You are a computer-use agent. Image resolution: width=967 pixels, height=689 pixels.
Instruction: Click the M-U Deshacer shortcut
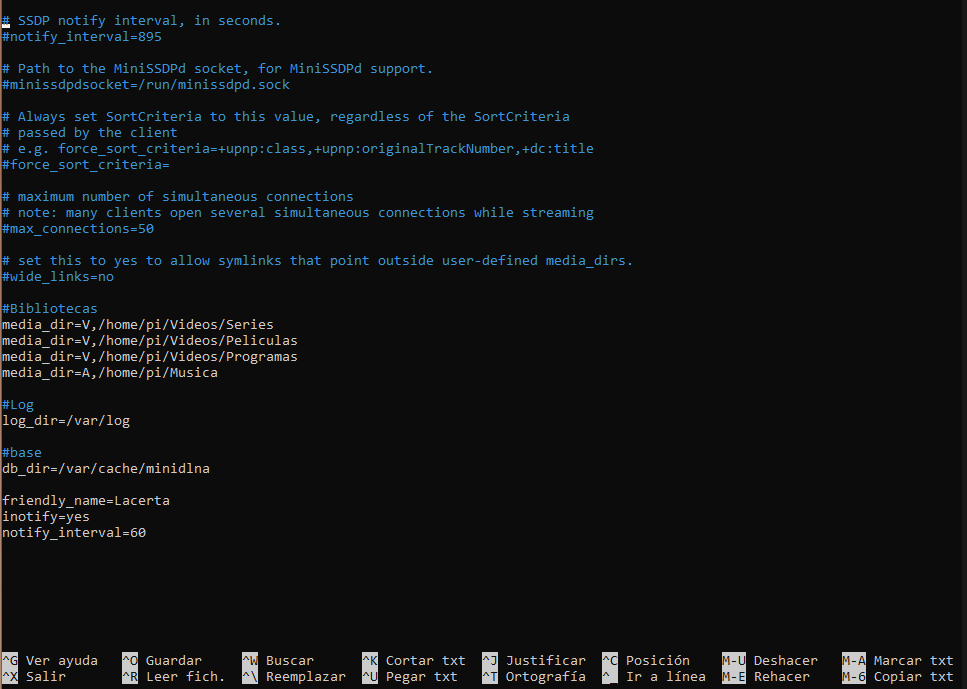click(770, 661)
